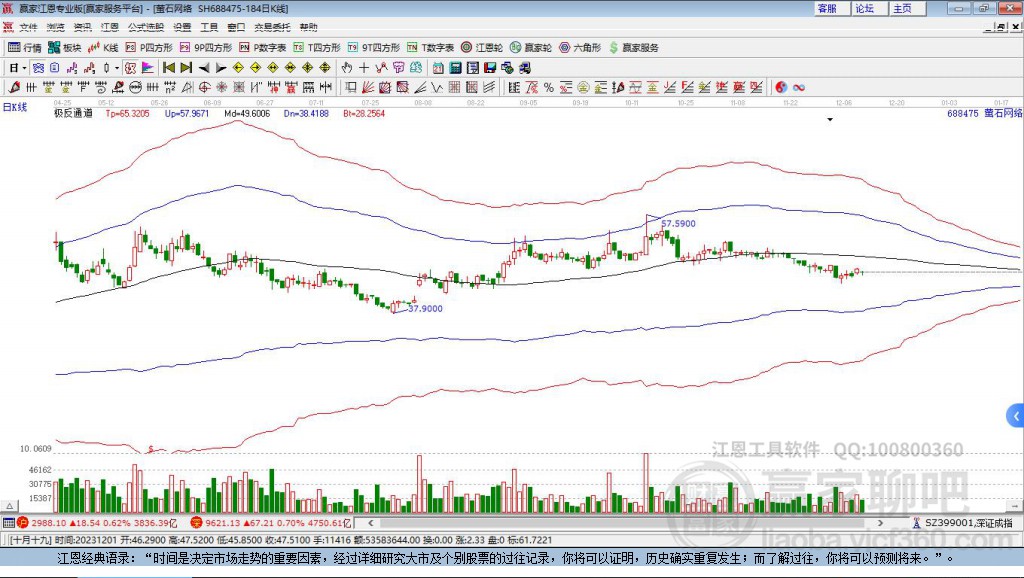Screen dimensions: 1024x578
Task: Open the T数字表 tool
Action: click(430, 48)
